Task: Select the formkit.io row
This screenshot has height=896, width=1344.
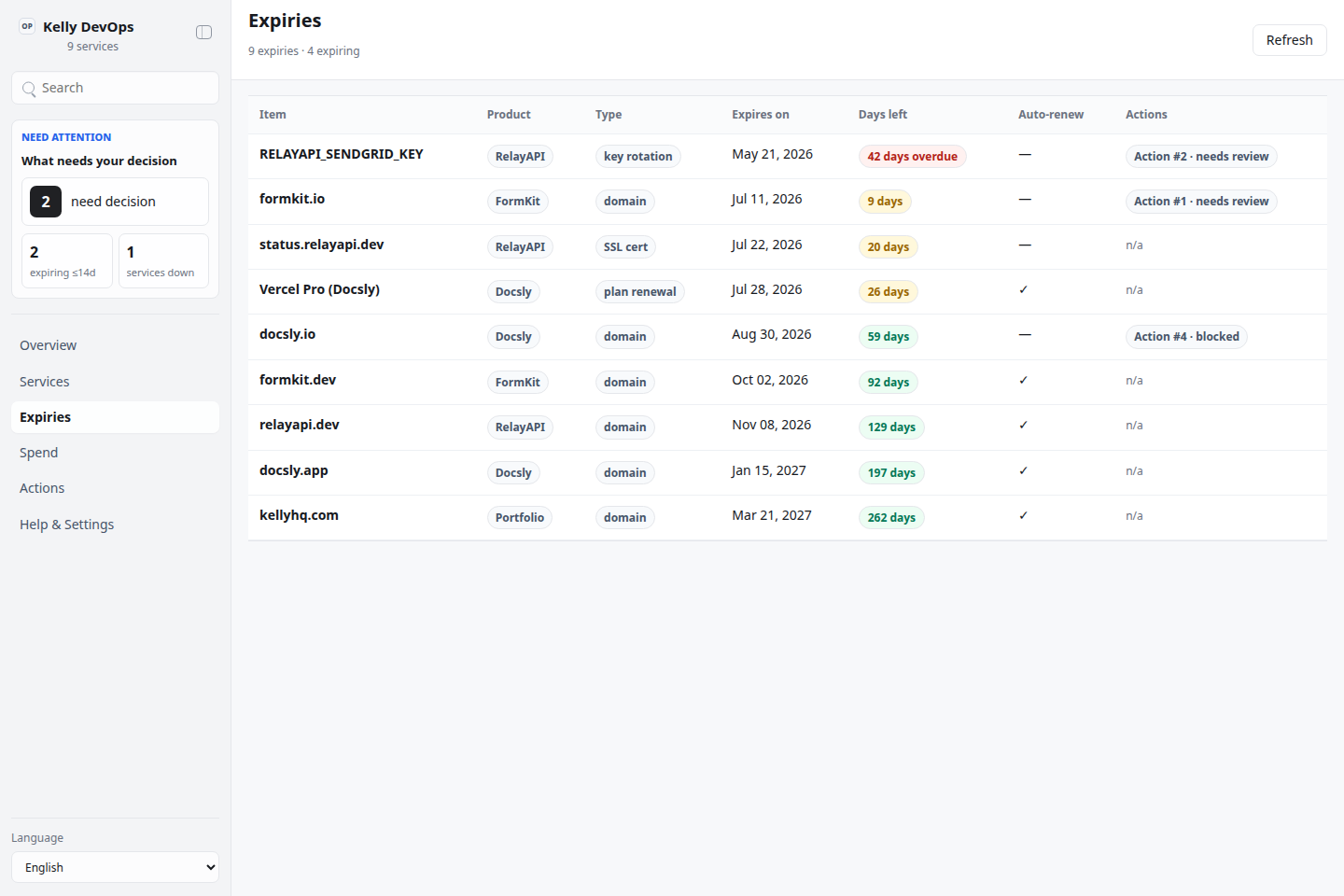Action: (x=788, y=202)
